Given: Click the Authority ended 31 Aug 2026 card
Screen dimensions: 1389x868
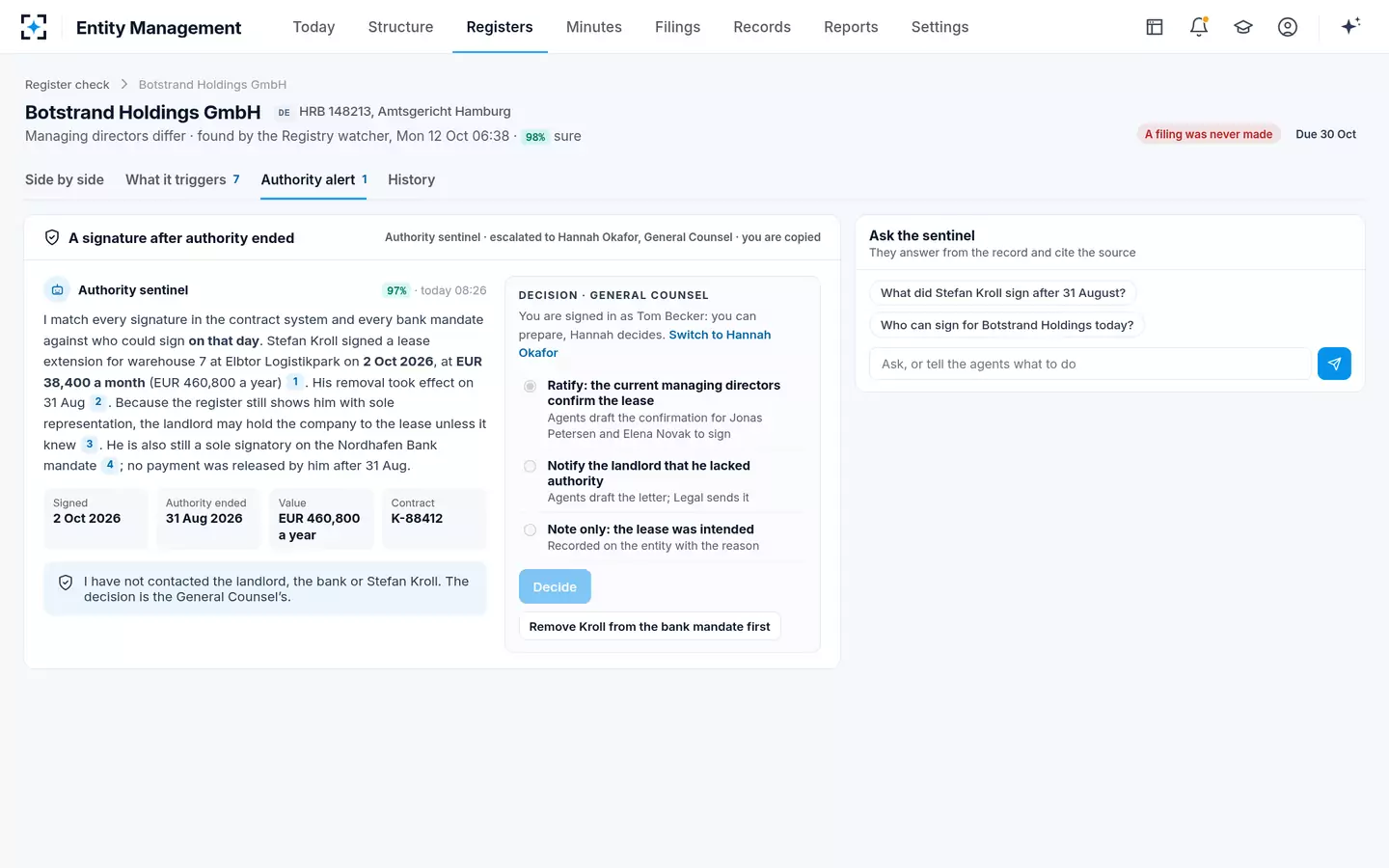Looking at the screenshot, I should [x=208, y=519].
